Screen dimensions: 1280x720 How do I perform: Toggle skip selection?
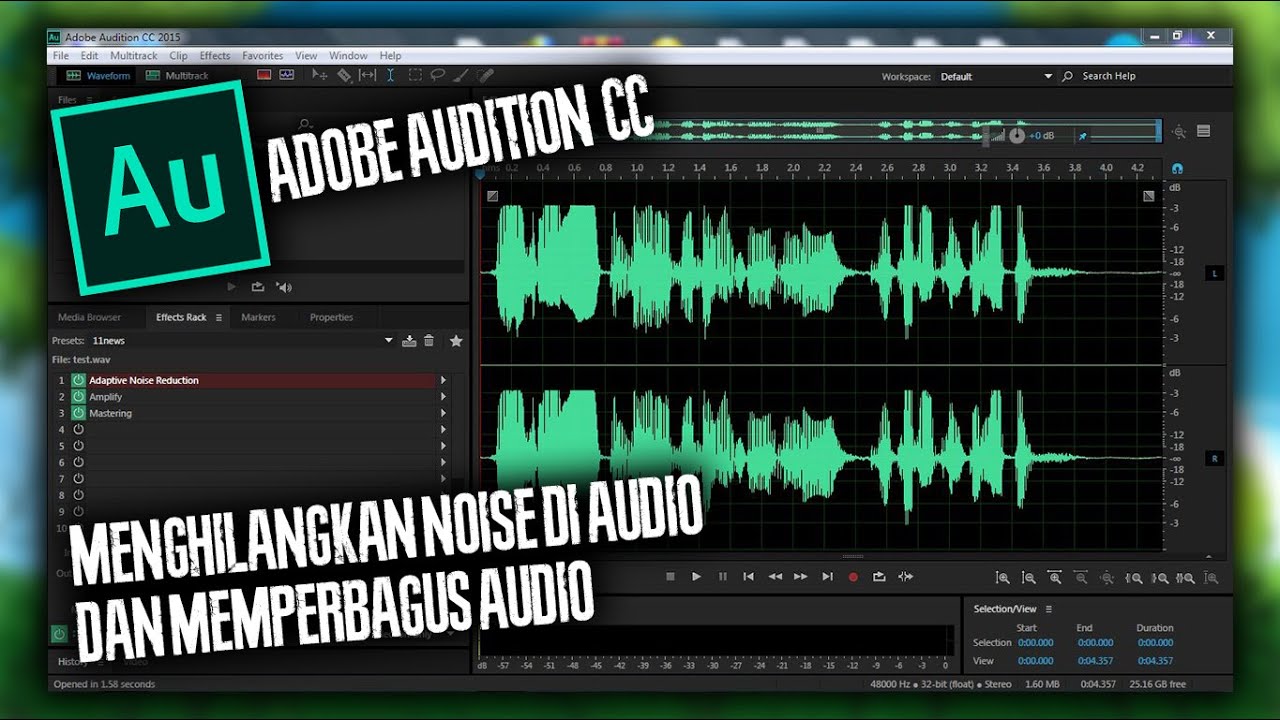905,577
